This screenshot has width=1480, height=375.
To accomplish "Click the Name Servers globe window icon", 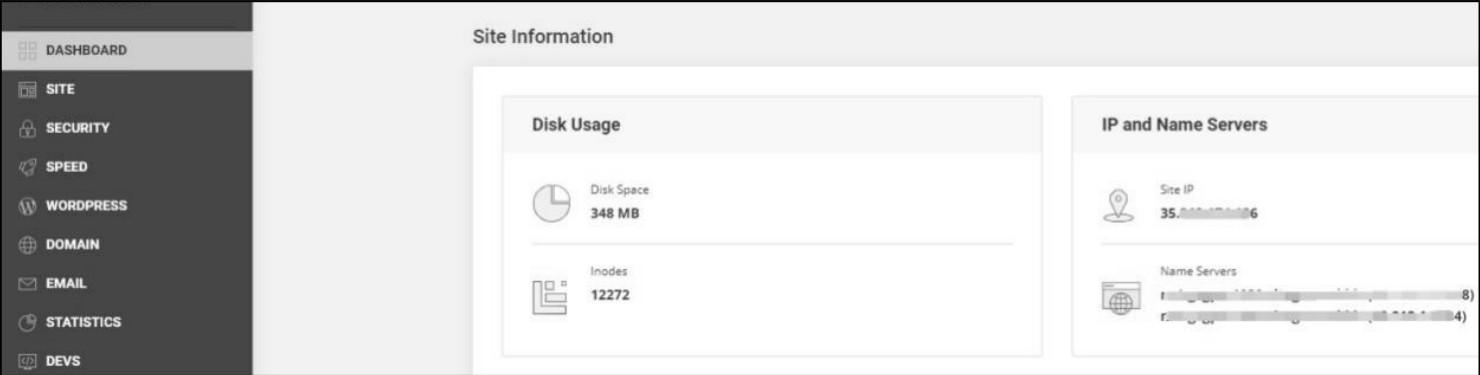I will pyautogui.click(x=1120, y=298).
